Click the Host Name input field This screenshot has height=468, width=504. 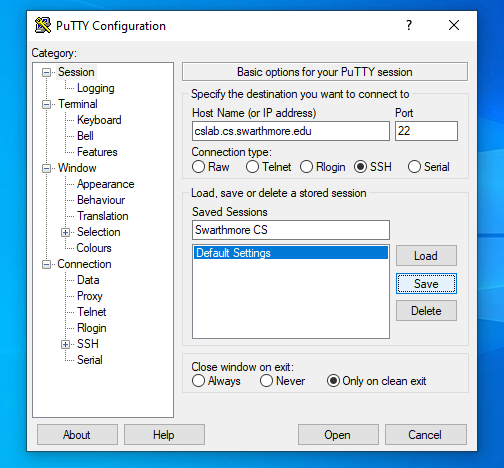click(291, 131)
